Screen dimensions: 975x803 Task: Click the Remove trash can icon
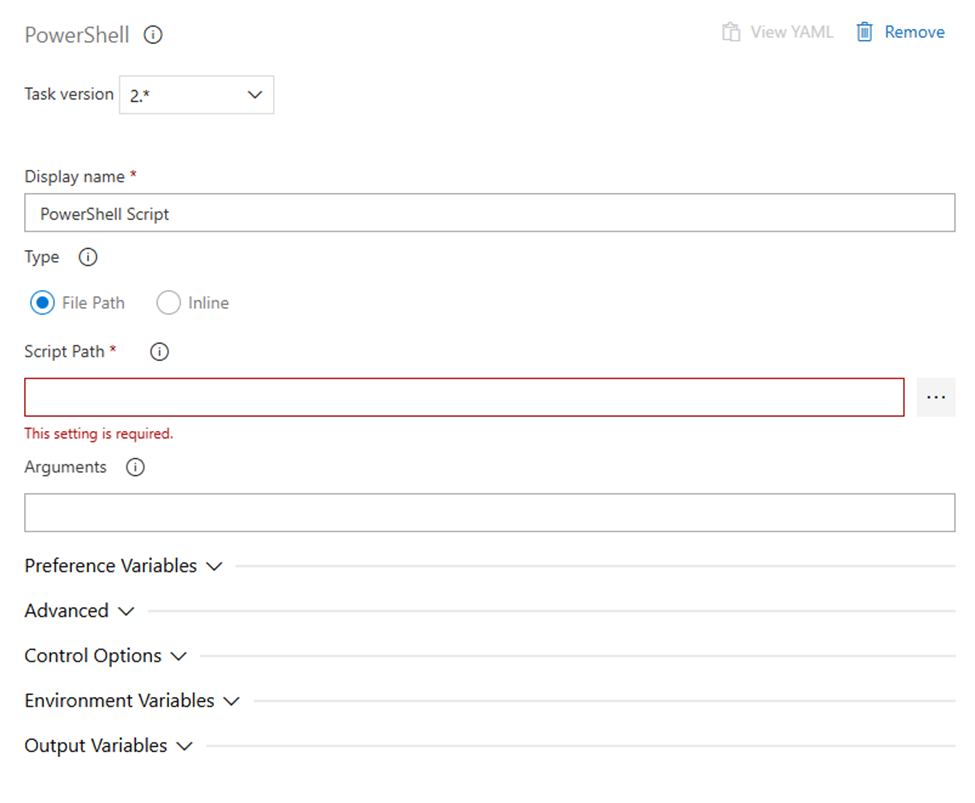pyautogui.click(x=864, y=32)
